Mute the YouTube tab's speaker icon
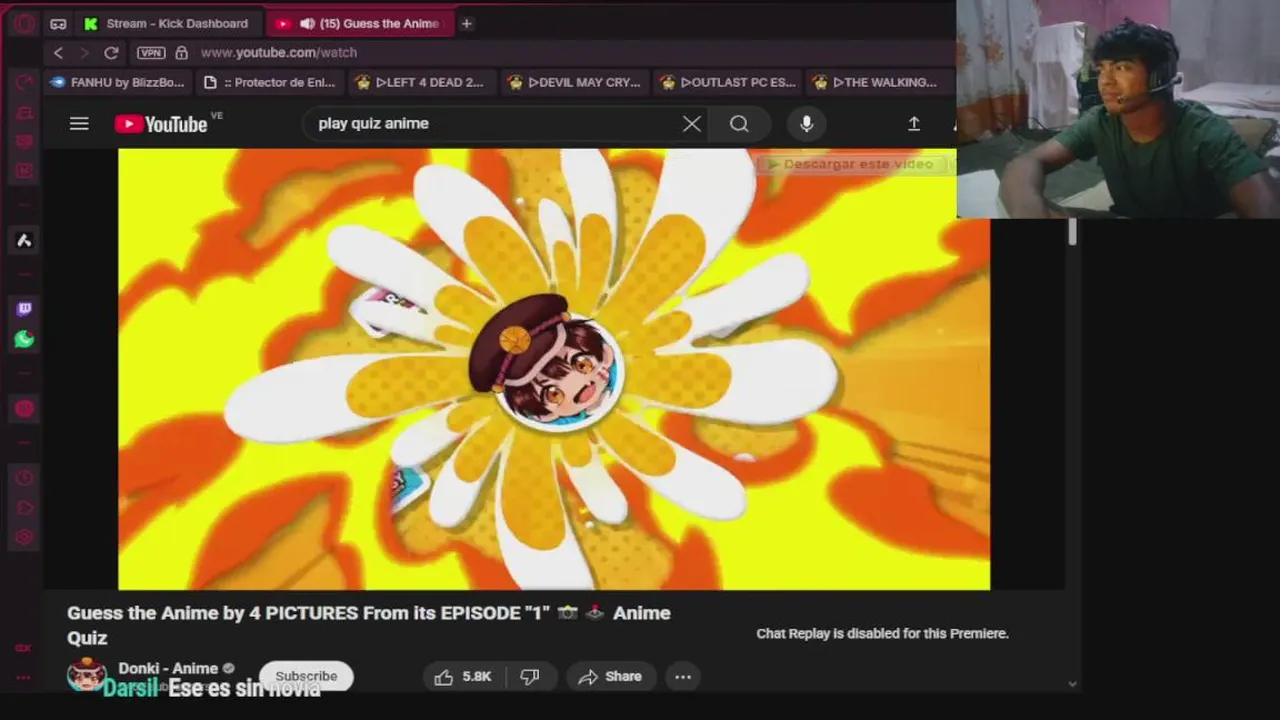Screen dimensions: 1280x720 click(307, 23)
